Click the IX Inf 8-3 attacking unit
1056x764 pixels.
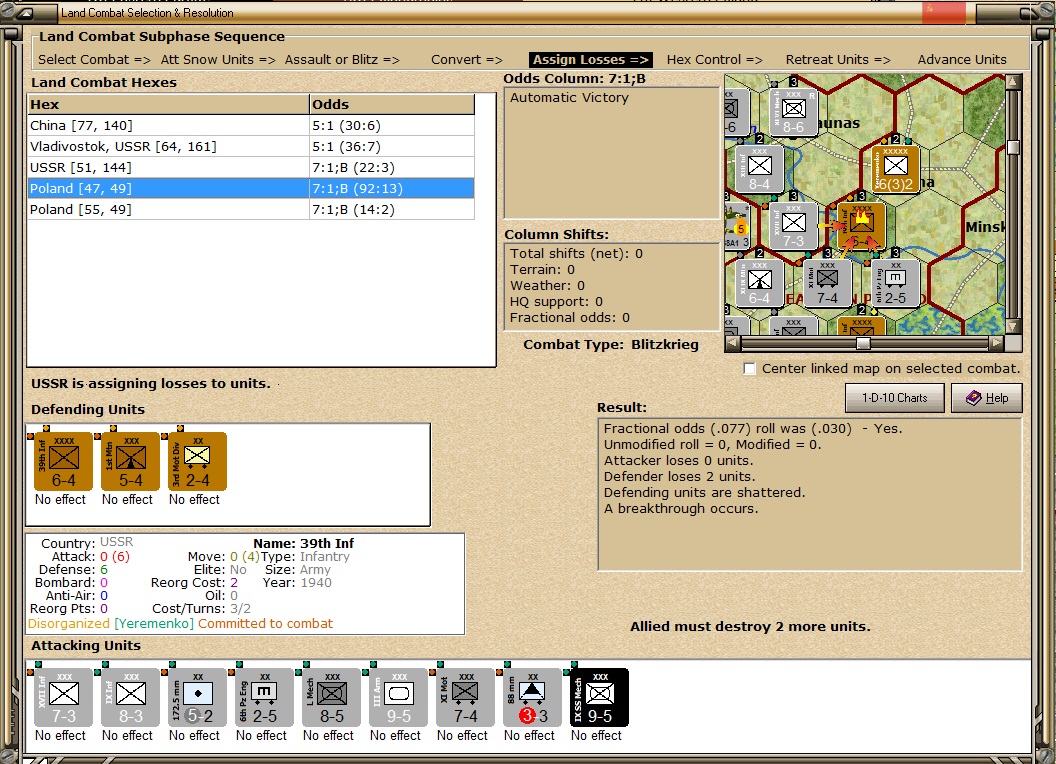click(x=130, y=697)
